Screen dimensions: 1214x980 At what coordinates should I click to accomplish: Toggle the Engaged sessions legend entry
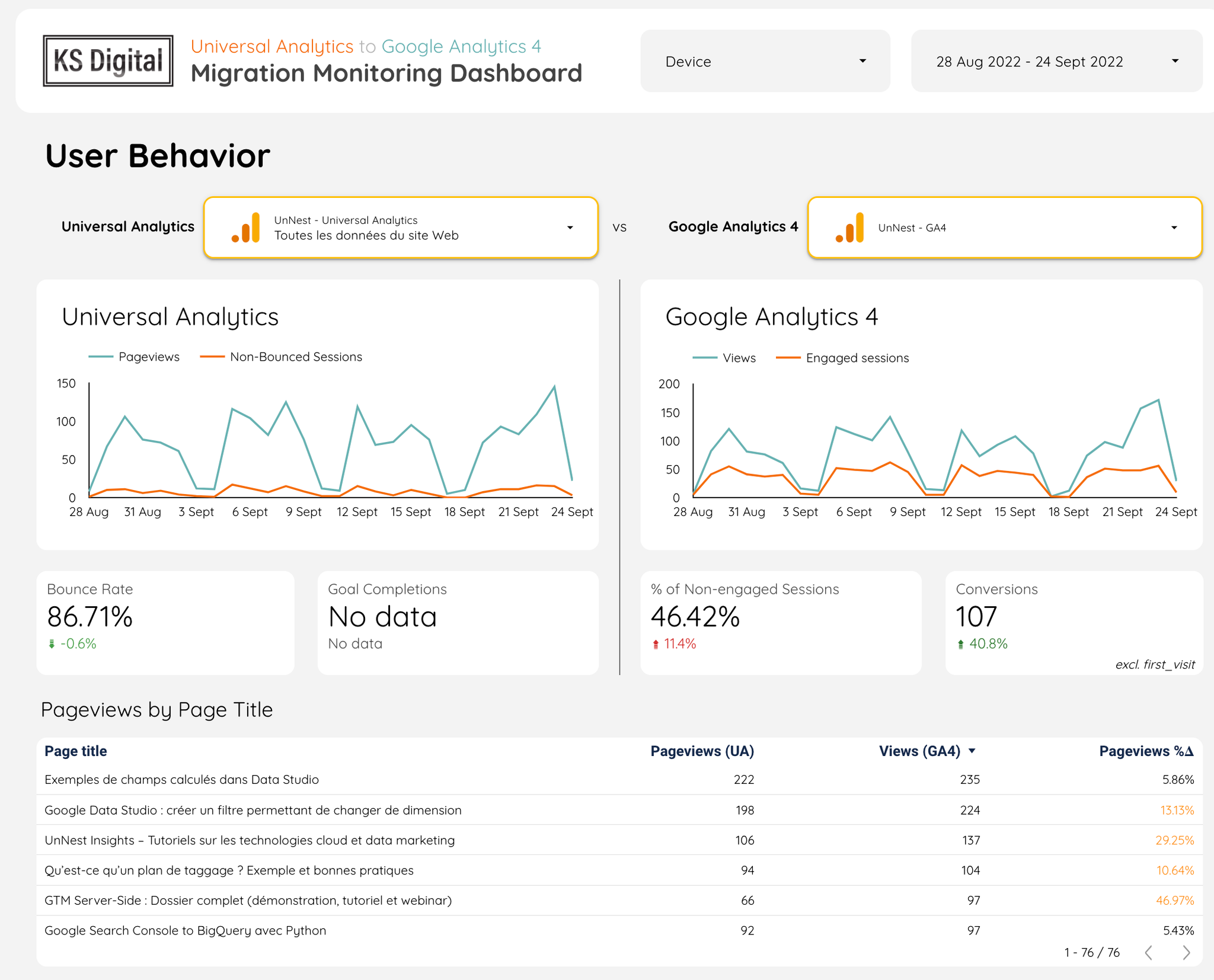pyautogui.click(x=842, y=358)
